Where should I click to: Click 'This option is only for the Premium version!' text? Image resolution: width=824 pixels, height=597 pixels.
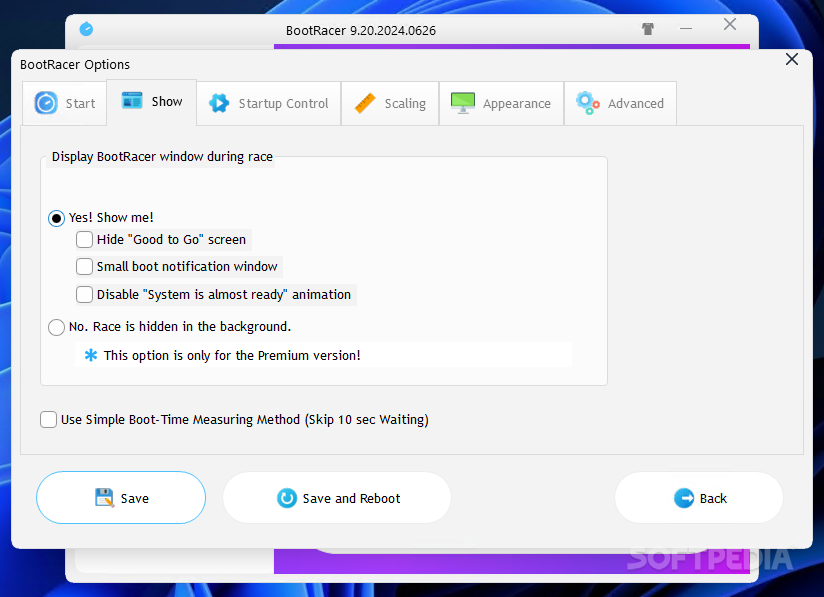pos(232,356)
